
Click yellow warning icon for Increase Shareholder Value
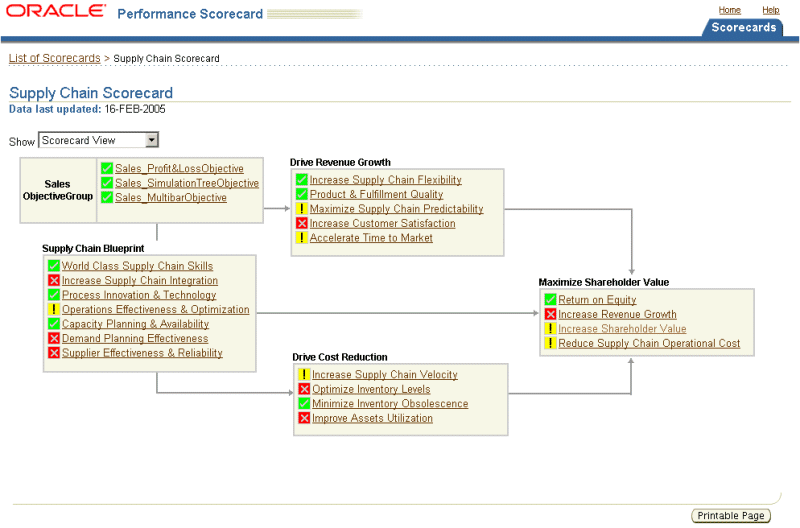click(x=550, y=329)
